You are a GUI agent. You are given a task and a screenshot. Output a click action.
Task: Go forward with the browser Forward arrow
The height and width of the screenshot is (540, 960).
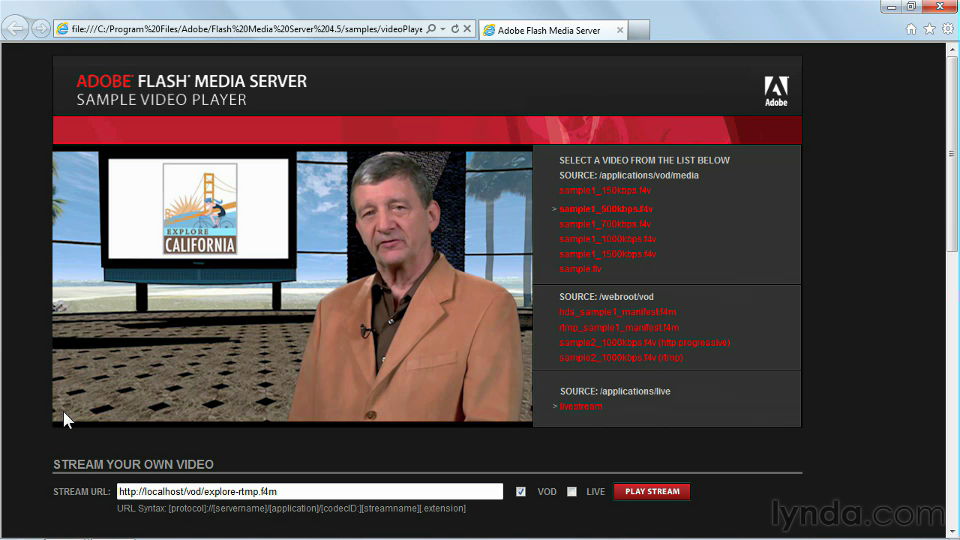(x=40, y=29)
